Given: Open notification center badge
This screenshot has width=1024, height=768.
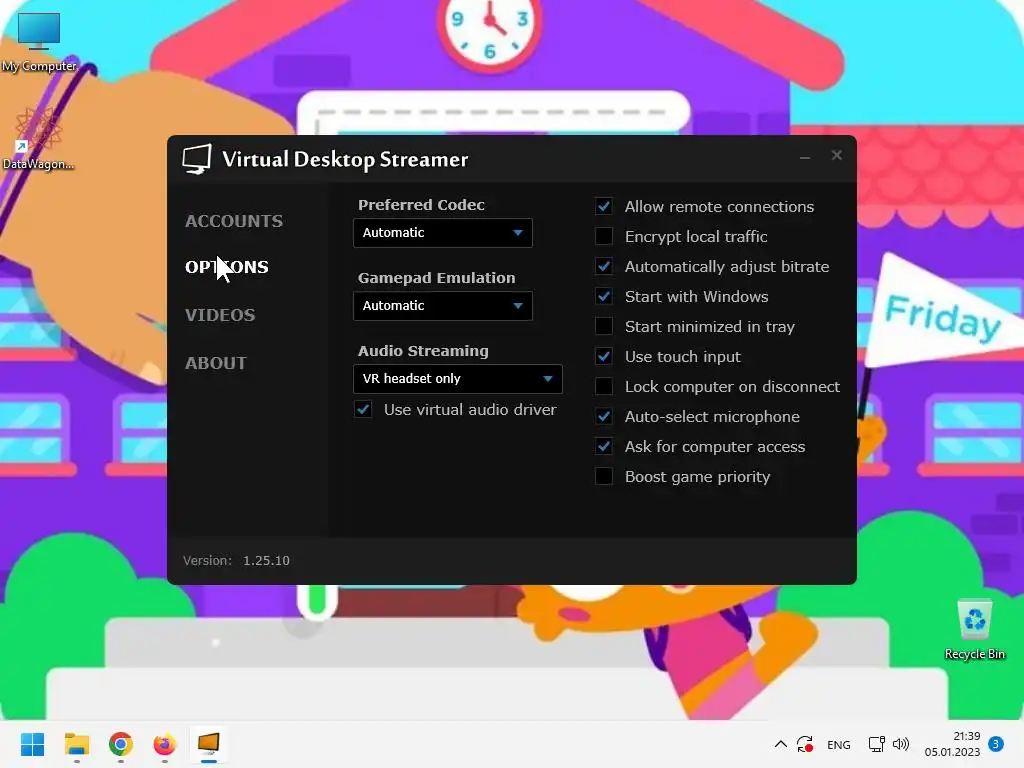Looking at the screenshot, I should click(x=996, y=744).
